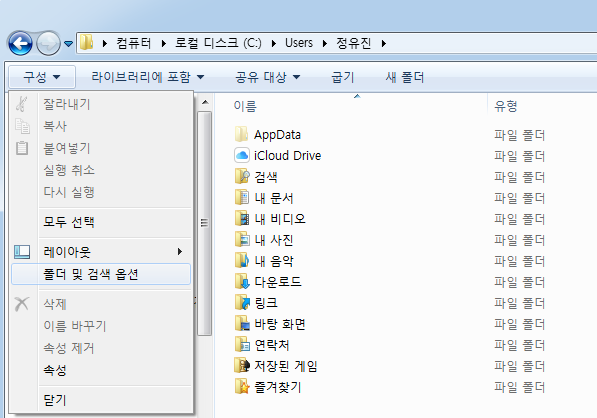Click the folder icon in address bar
The height and width of the screenshot is (418, 597).
point(86,43)
